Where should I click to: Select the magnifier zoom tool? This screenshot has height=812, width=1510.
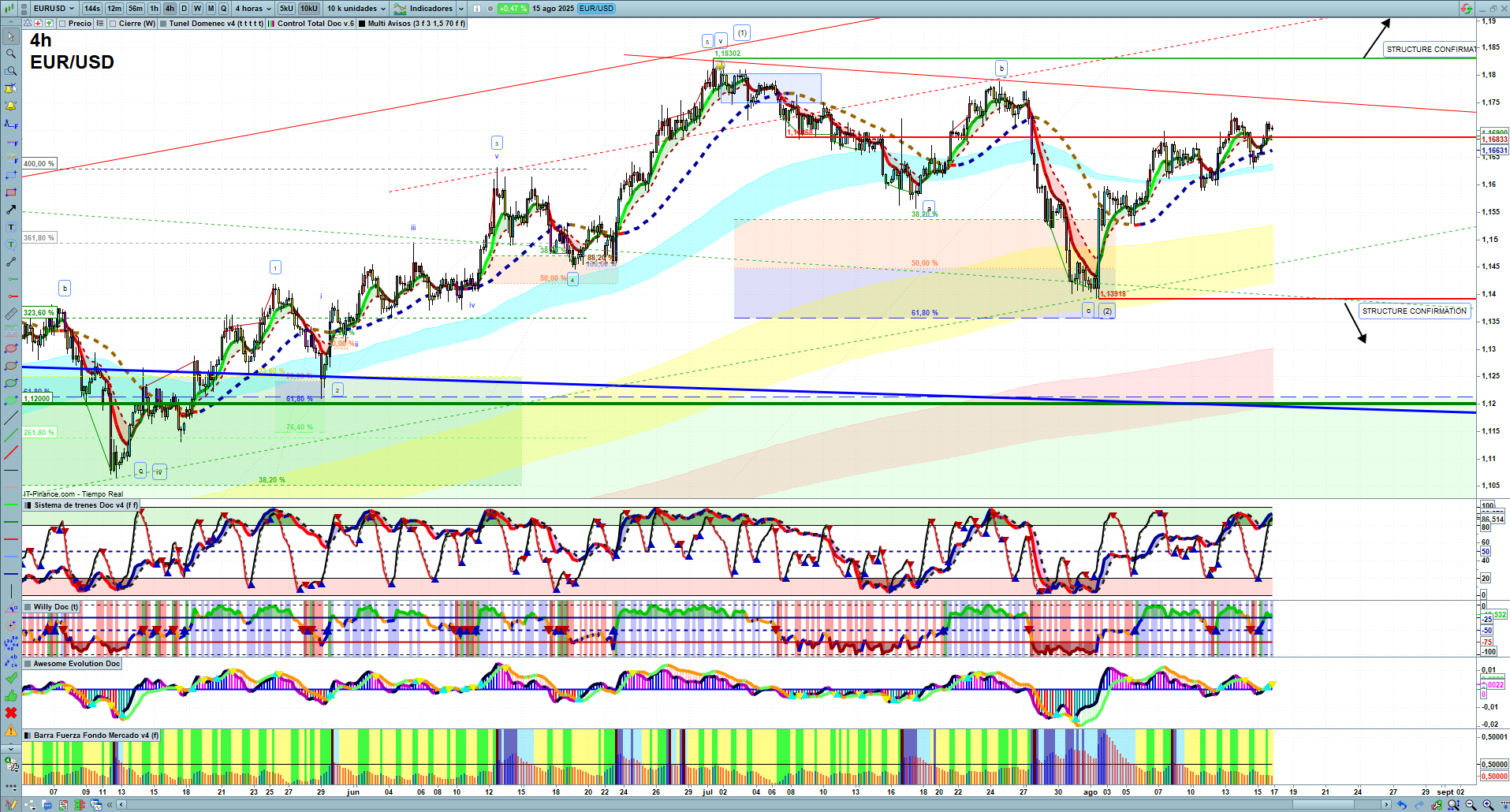point(11,54)
